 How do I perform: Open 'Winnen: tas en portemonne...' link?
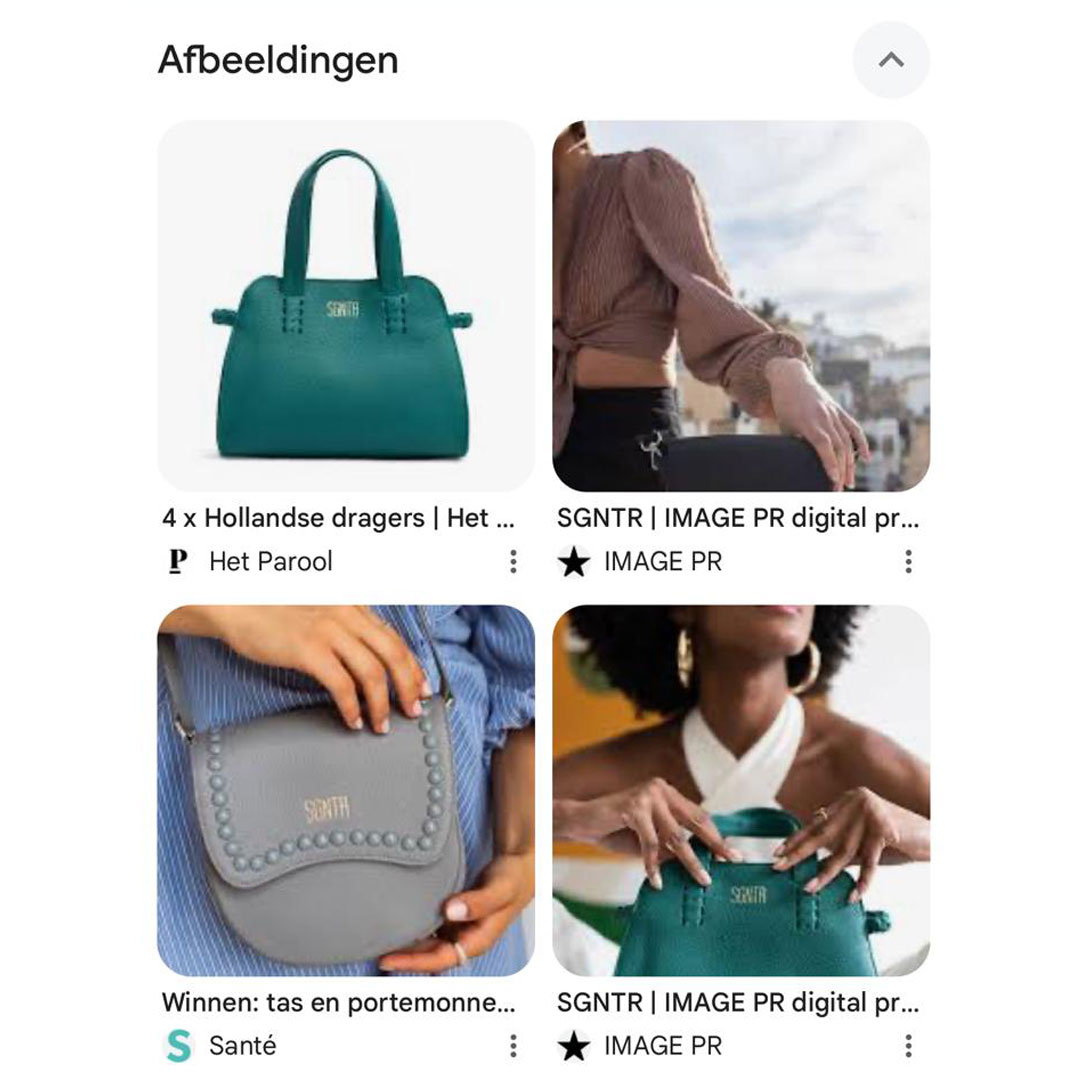pos(338,1002)
